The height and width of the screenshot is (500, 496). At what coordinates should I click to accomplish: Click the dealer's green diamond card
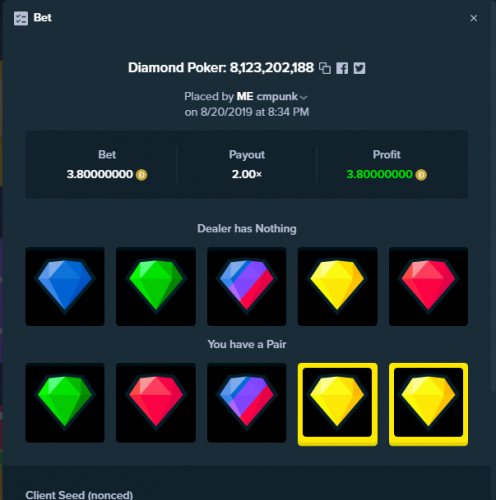click(x=156, y=286)
